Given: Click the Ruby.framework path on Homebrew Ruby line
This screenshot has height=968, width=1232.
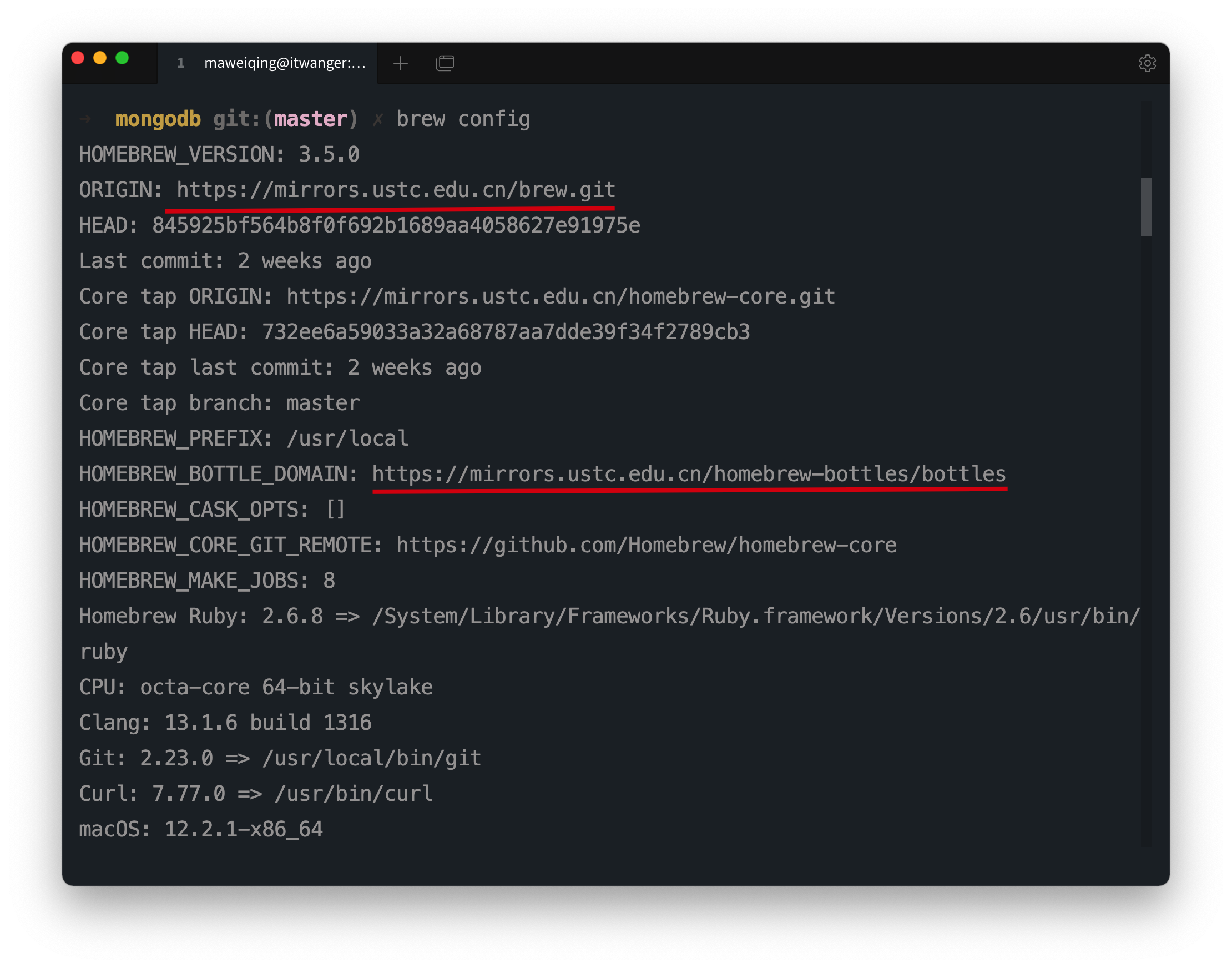Looking at the screenshot, I should click(x=755, y=616).
